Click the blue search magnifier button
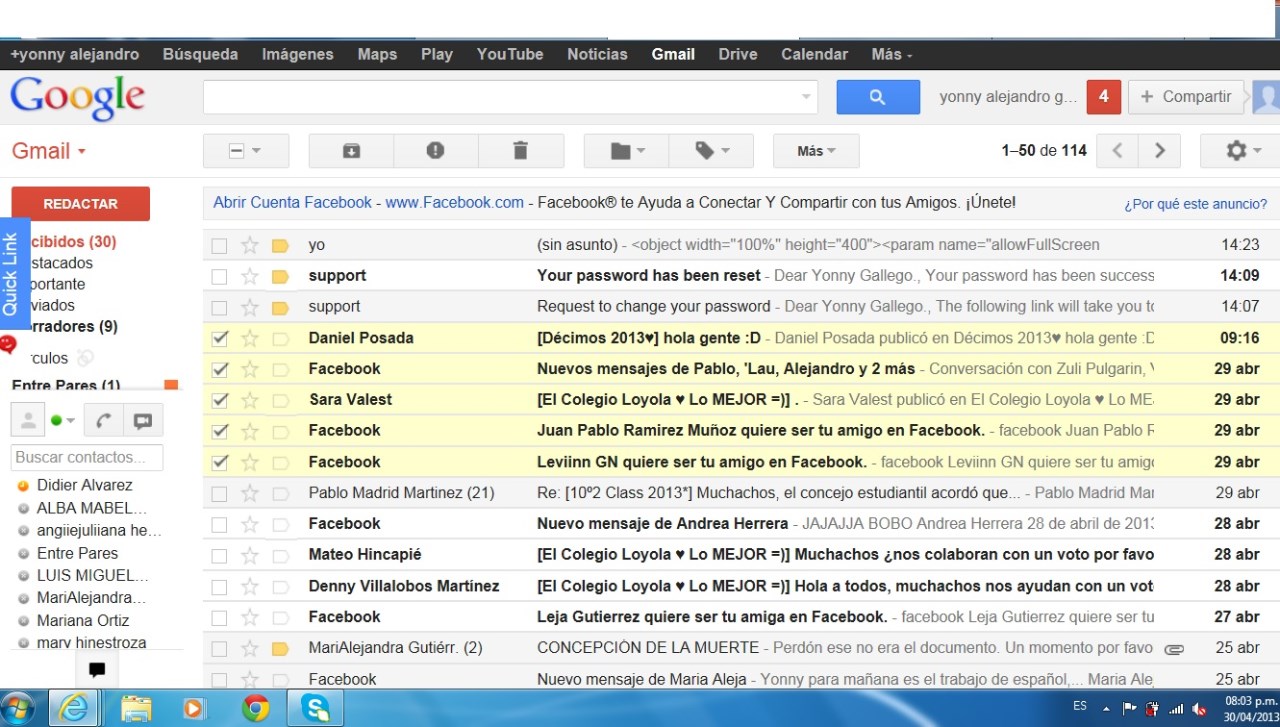Screen dimensions: 1280x727 click(x=878, y=97)
